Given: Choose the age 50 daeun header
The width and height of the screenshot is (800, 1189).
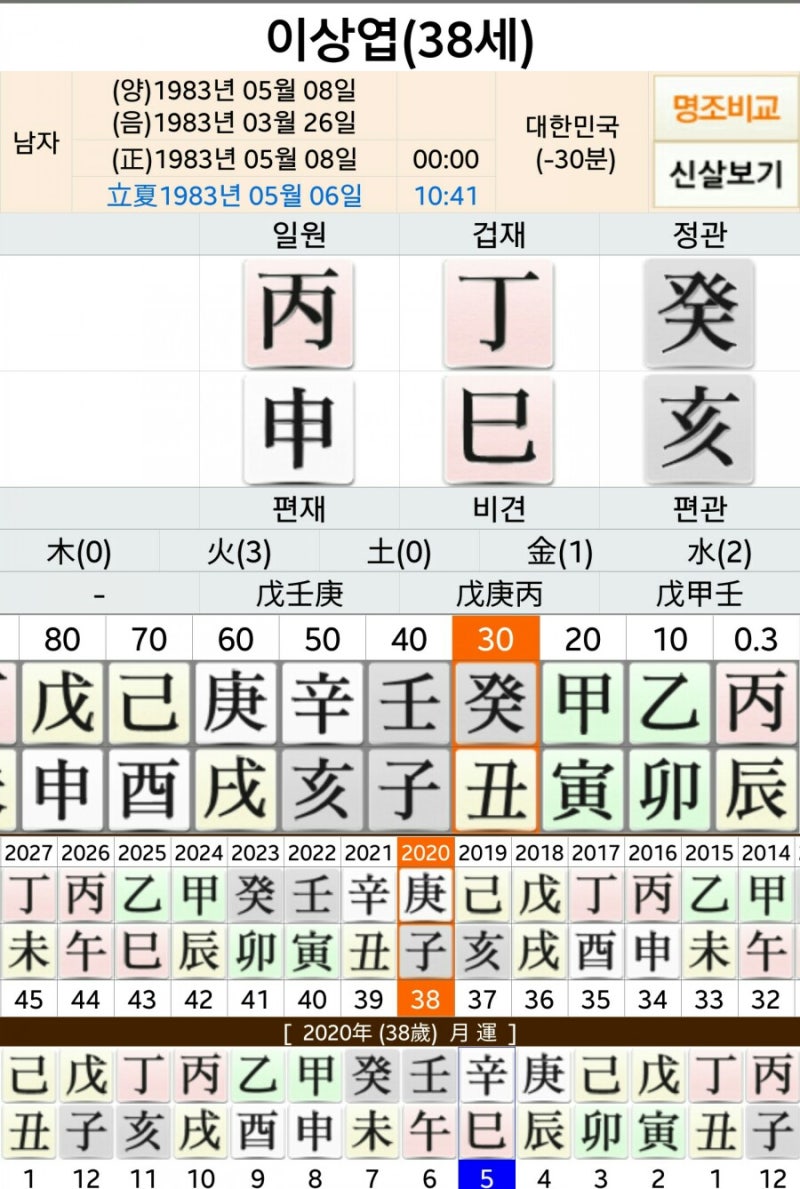Looking at the screenshot, I should point(322,638).
